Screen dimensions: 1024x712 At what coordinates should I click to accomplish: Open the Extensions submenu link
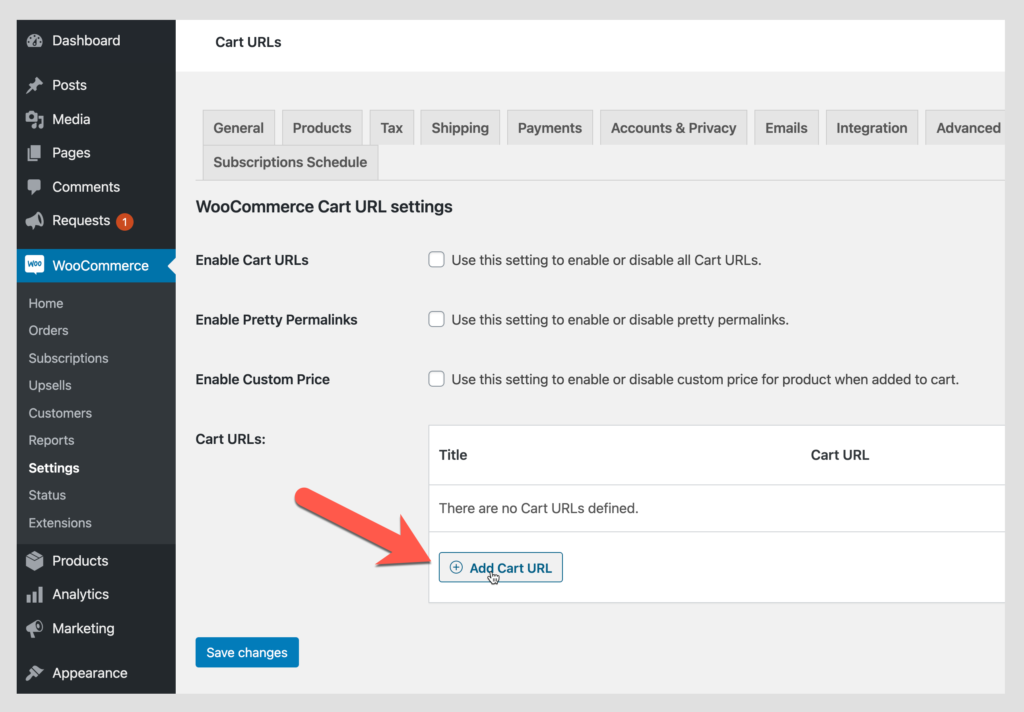(x=60, y=523)
